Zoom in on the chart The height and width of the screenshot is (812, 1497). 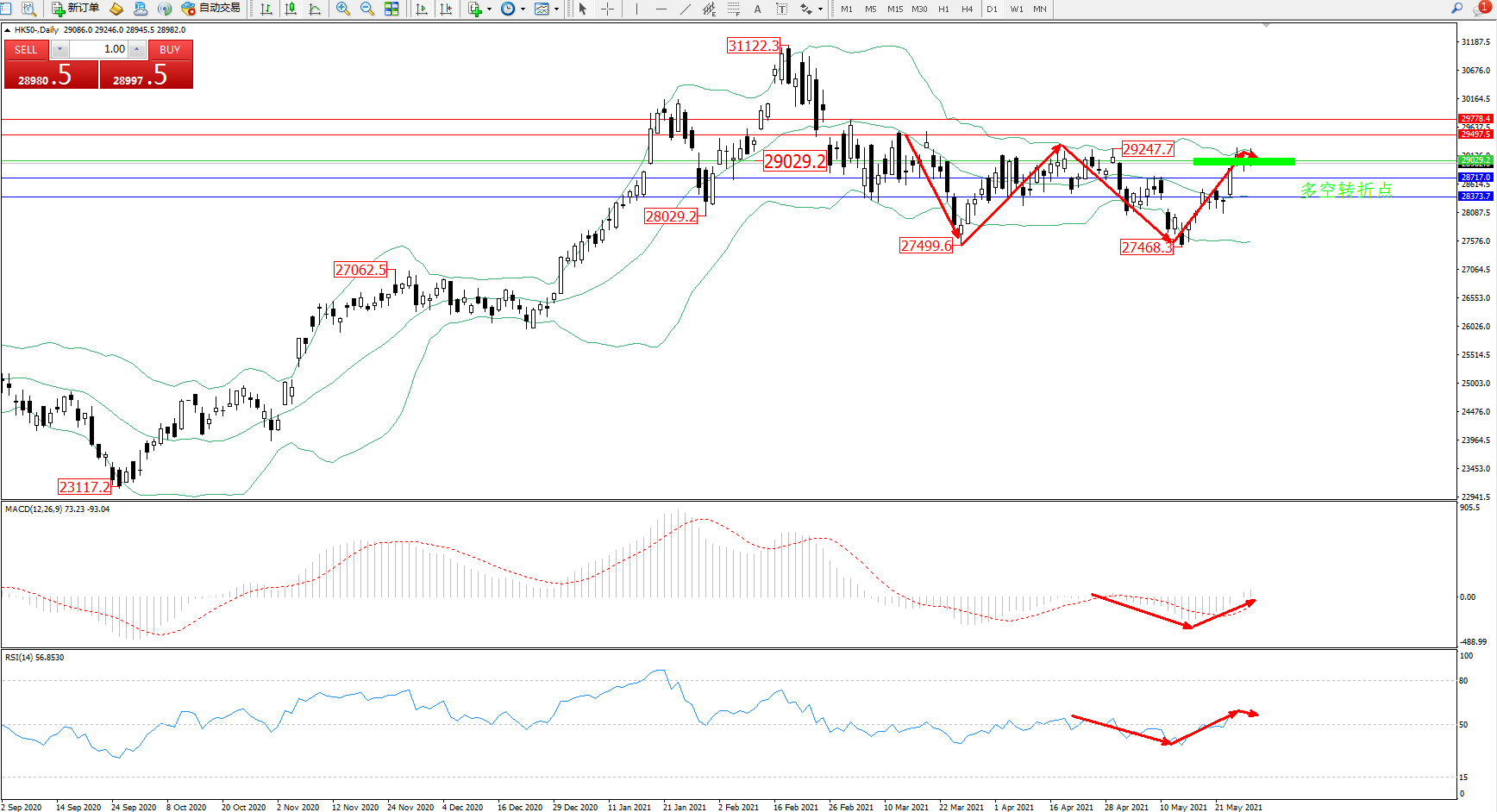click(x=343, y=9)
